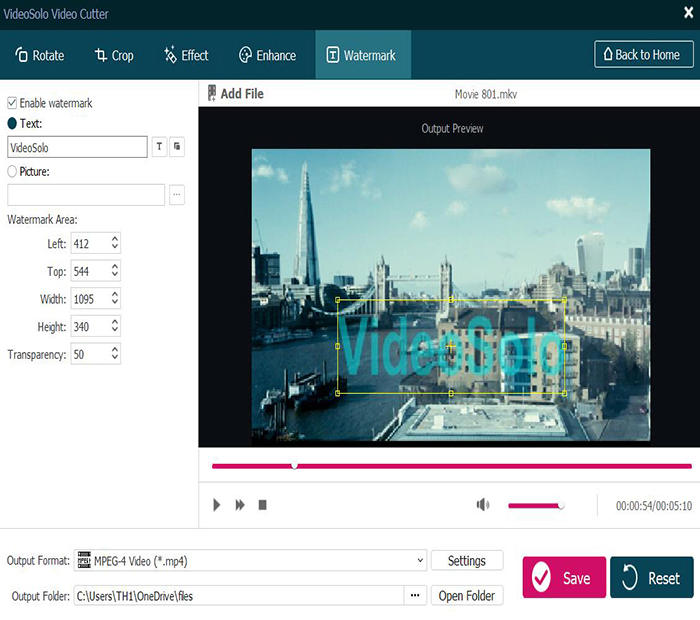Go to the Enhance tab
Screen dimensions: 700x620
(x=267, y=55)
